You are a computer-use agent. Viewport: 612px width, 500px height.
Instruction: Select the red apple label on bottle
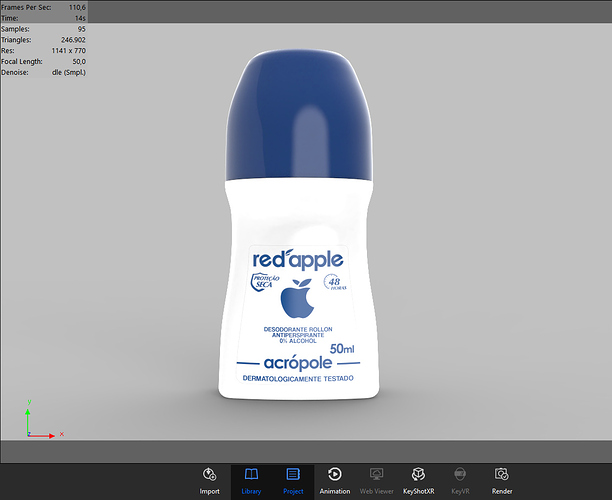tap(299, 315)
